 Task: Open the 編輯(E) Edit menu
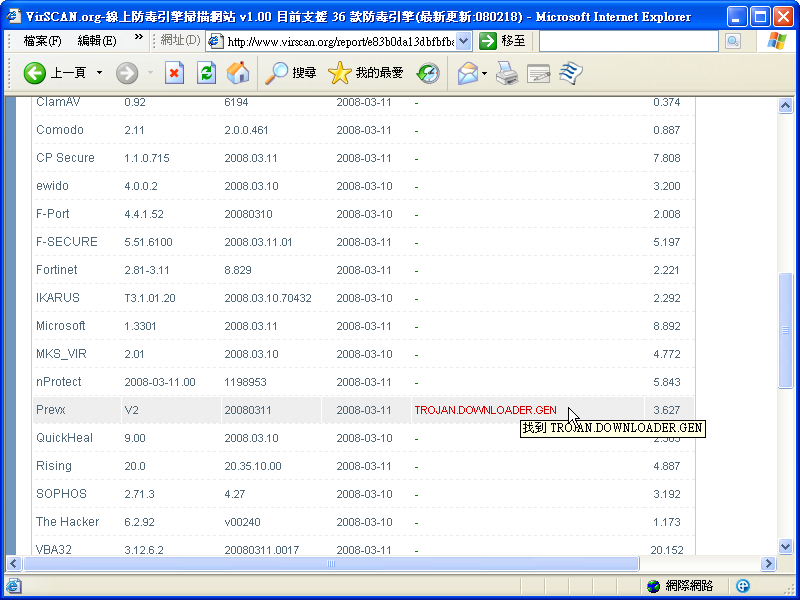pos(97,41)
